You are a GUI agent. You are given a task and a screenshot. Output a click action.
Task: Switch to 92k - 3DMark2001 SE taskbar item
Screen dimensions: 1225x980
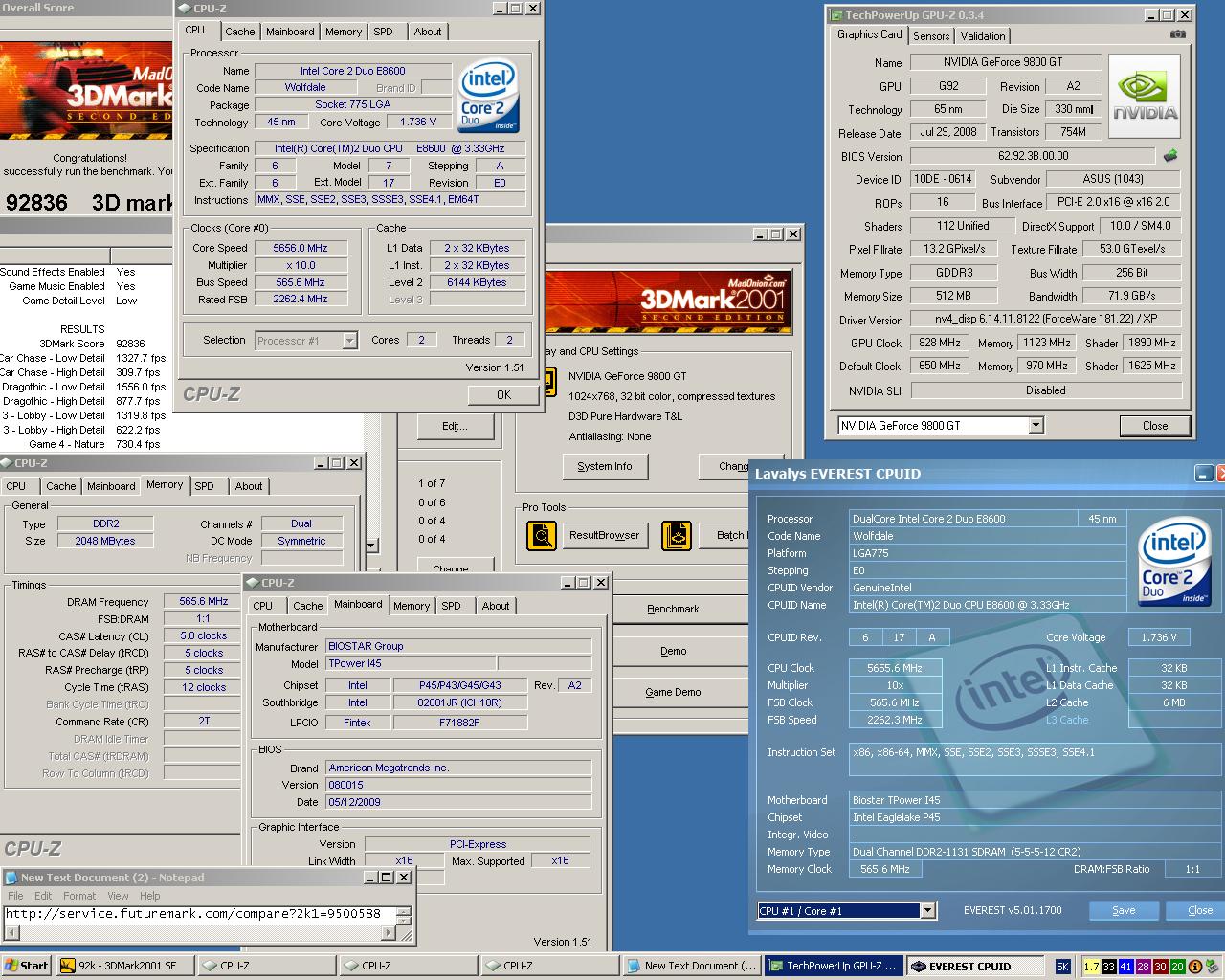[125, 966]
